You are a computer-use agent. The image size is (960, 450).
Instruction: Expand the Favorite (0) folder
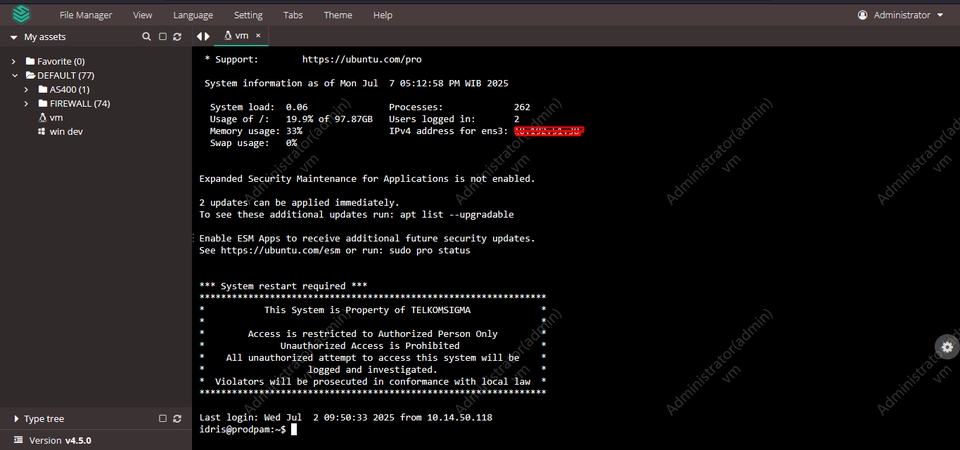point(13,61)
